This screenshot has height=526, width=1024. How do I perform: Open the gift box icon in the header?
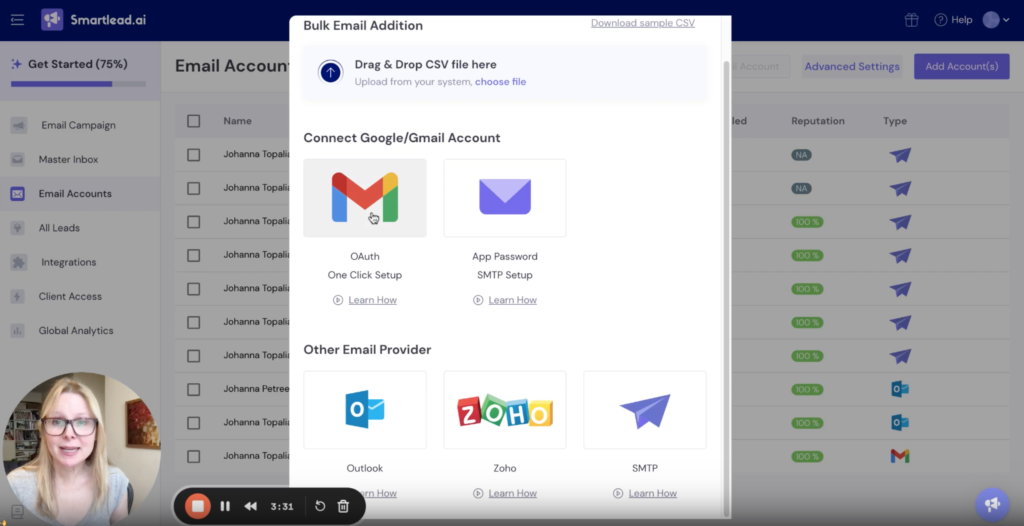[911, 20]
